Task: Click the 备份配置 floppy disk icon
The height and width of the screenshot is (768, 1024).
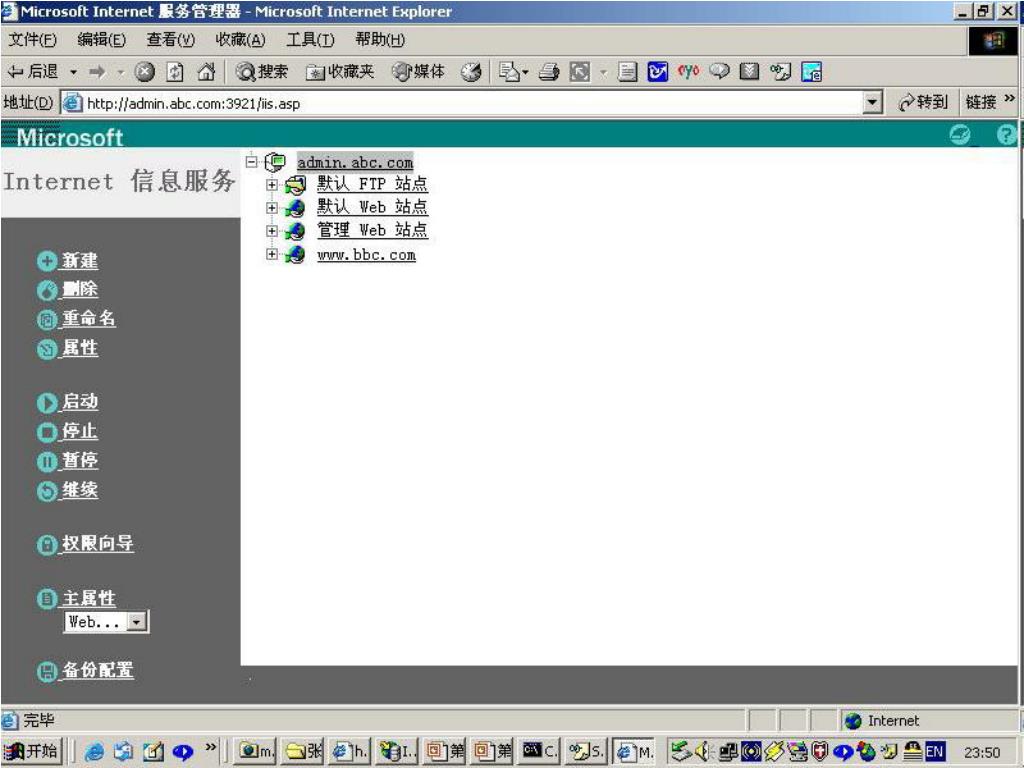Action: tap(46, 671)
